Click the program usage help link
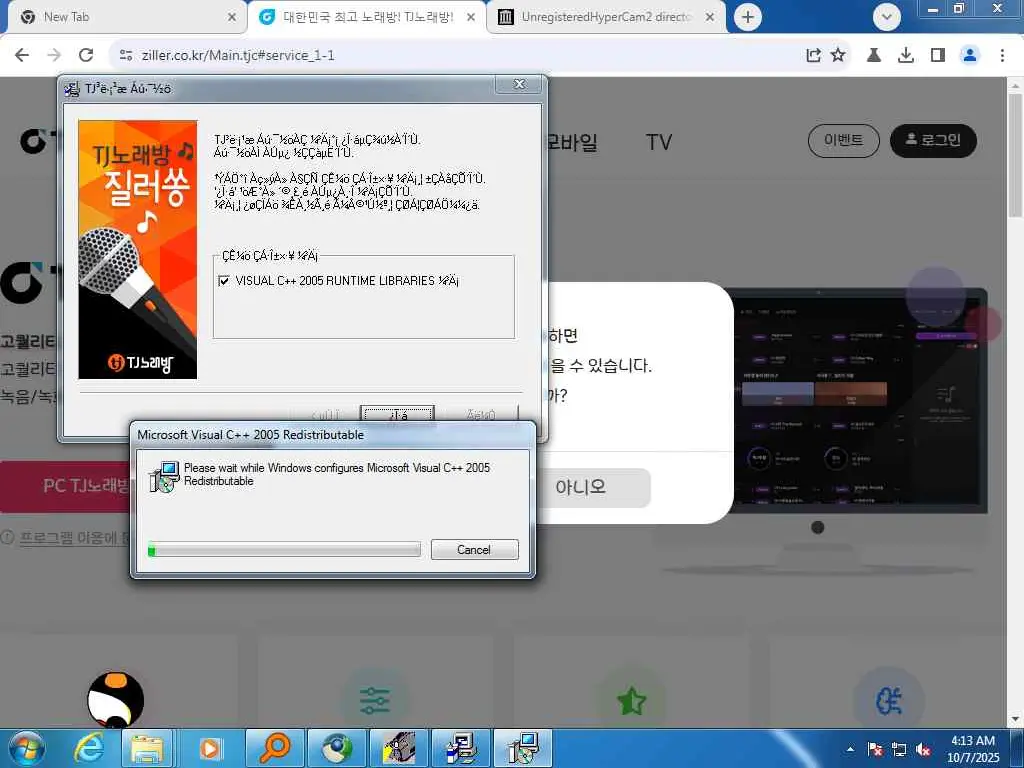The height and width of the screenshot is (768, 1024). pyautogui.click(x=74, y=537)
